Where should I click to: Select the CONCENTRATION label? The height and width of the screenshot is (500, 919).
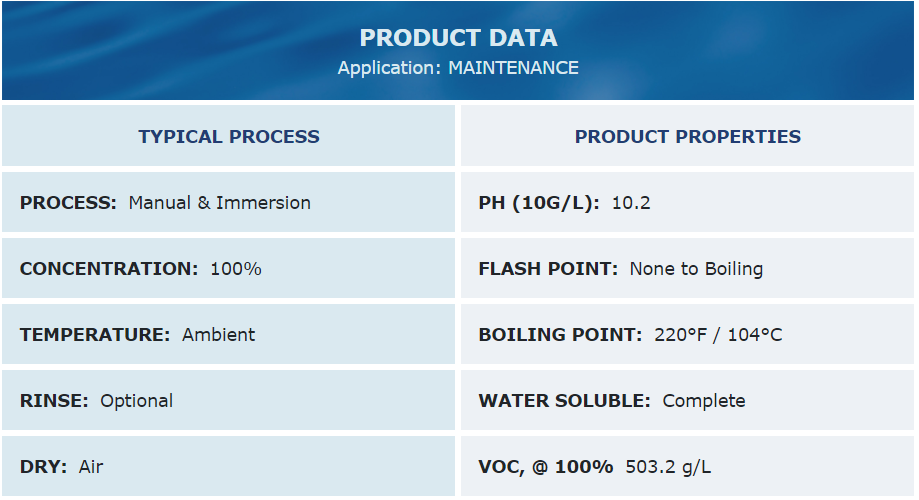coord(109,269)
